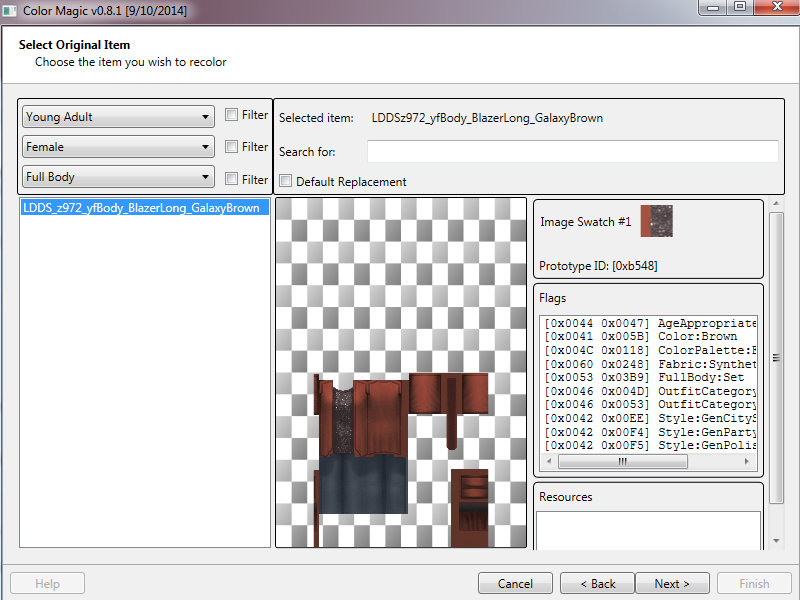This screenshot has height=600, width=800.
Task: Click the up arrow of details panel scrollbar
Action: pos(776,203)
